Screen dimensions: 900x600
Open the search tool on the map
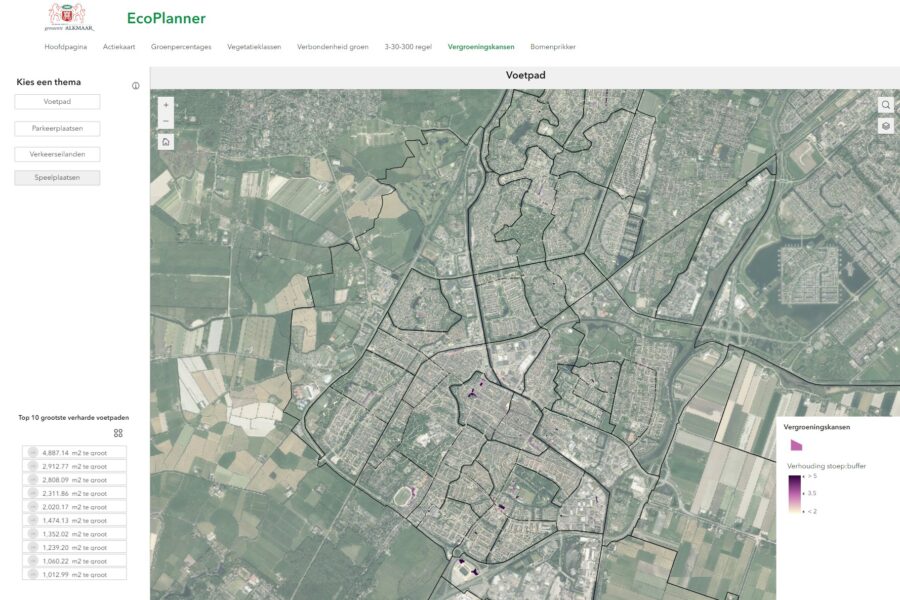coord(884,104)
